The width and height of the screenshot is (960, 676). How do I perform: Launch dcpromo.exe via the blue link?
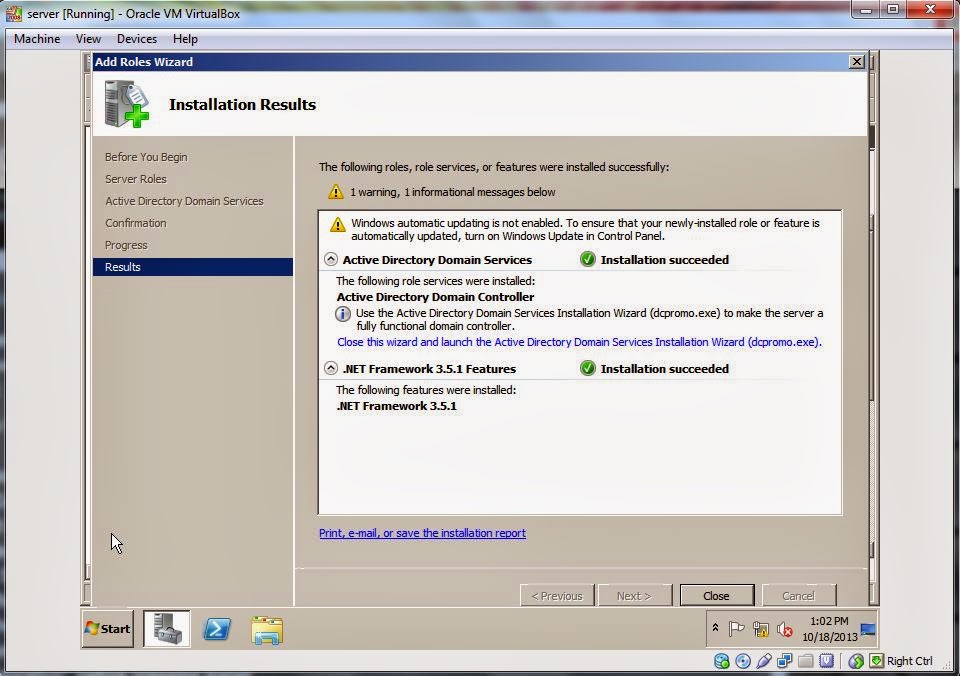pos(579,342)
